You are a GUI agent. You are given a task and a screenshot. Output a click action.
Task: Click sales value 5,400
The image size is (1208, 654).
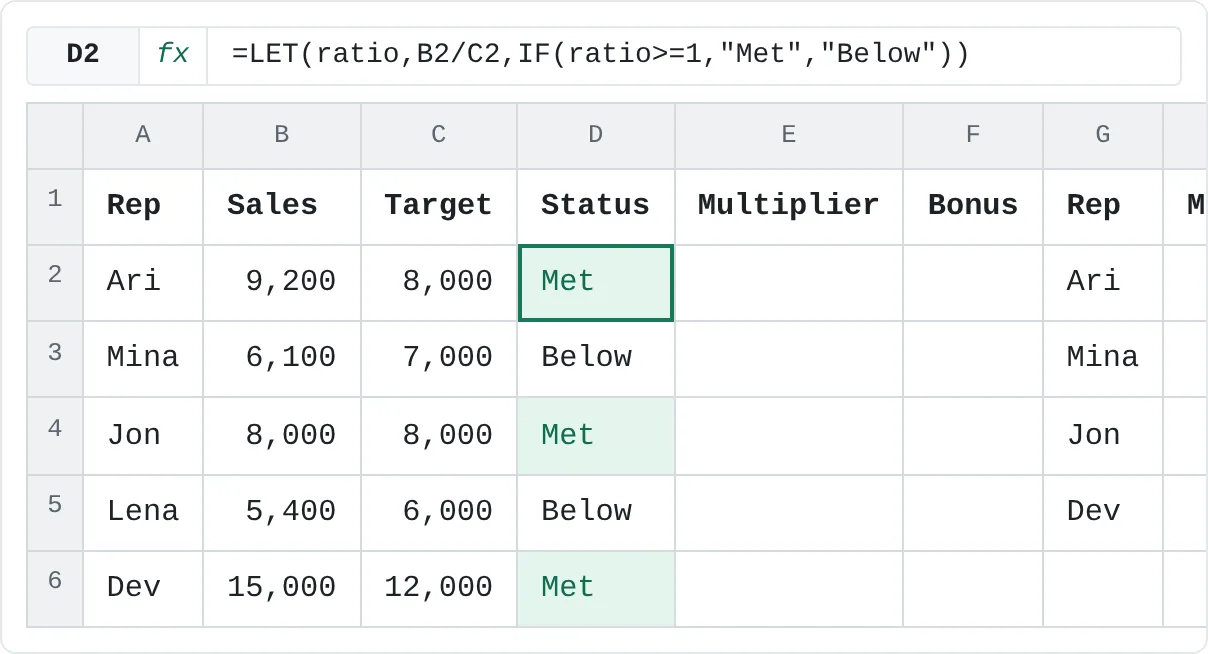pyautogui.click(x=282, y=512)
